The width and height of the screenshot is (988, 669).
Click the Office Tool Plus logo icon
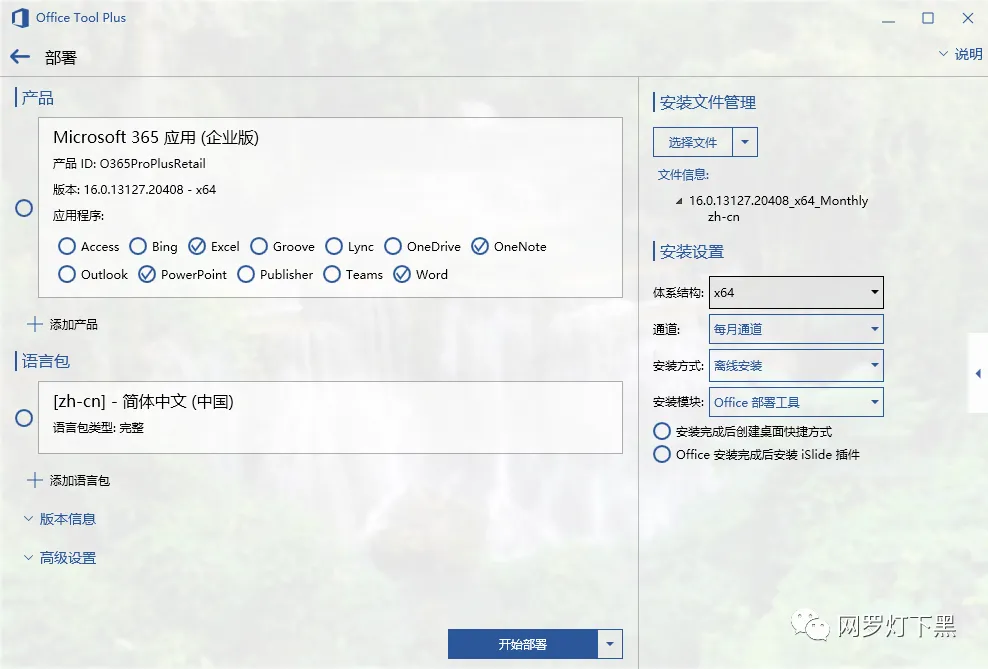point(20,18)
